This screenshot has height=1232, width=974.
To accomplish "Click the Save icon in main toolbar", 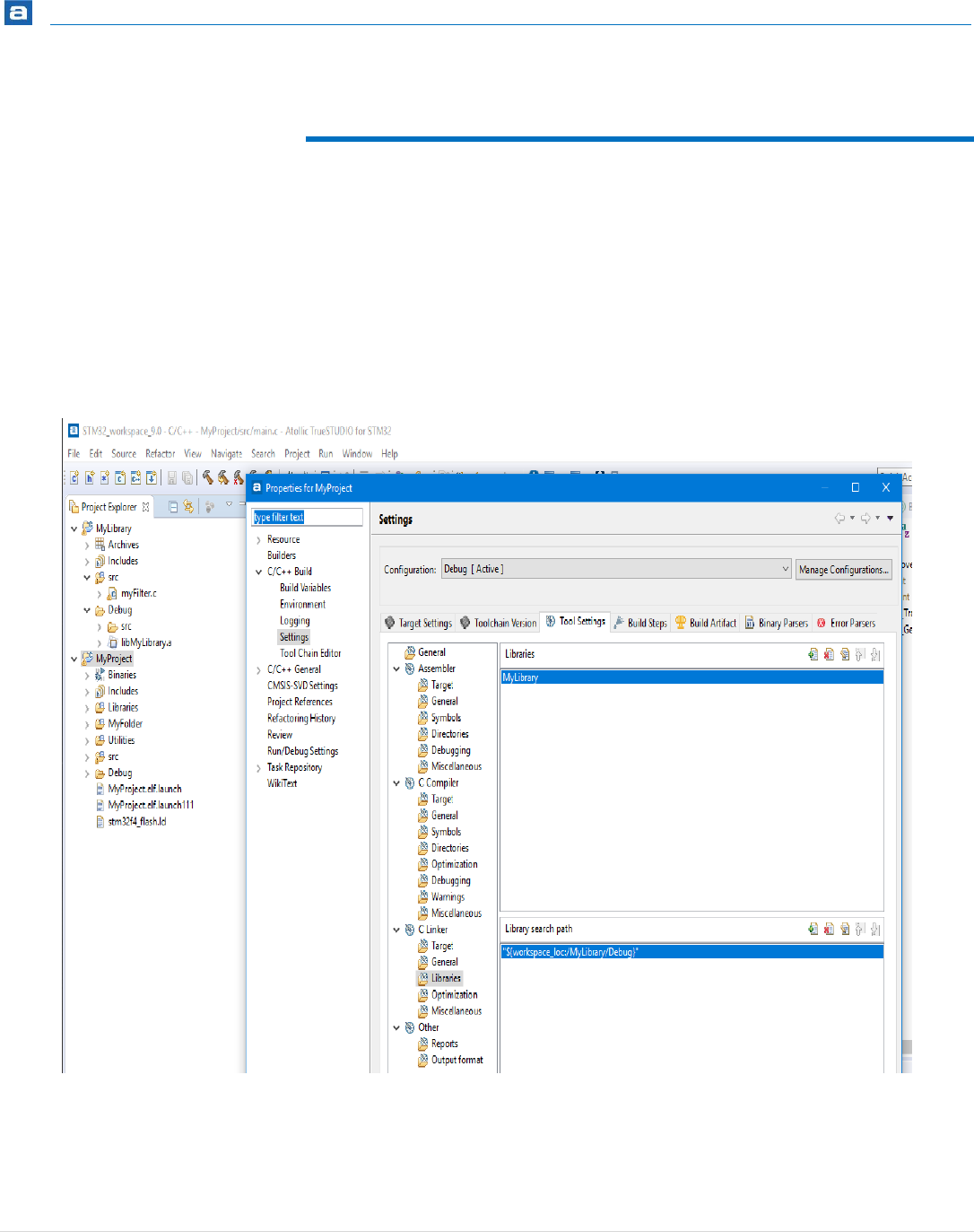I will [172, 477].
